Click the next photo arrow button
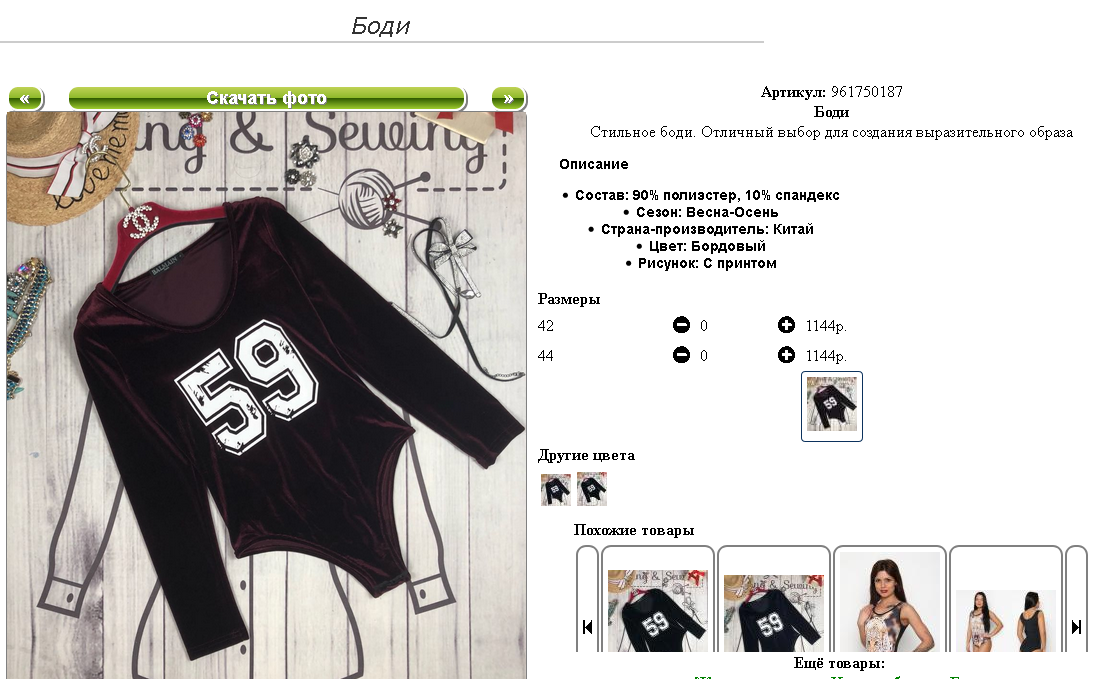 point(509,99)
